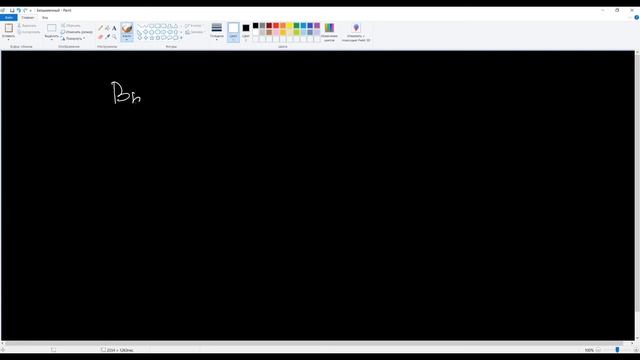Click Edit with Paint 3D icon

click(x=356, y=28)
